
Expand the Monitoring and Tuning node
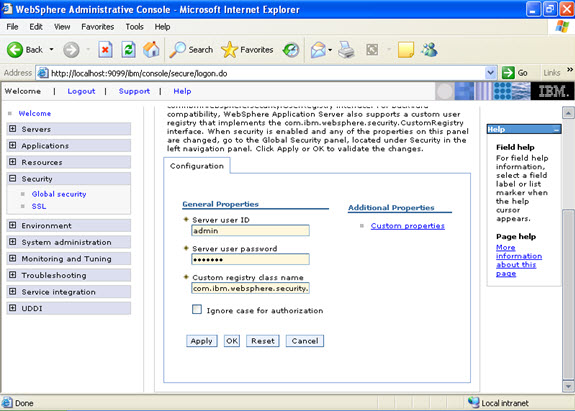pos(12,258)
